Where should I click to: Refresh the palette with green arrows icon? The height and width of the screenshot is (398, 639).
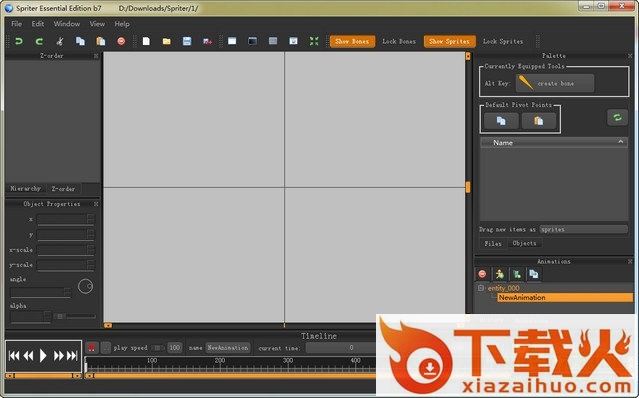[x=617, y=118]
